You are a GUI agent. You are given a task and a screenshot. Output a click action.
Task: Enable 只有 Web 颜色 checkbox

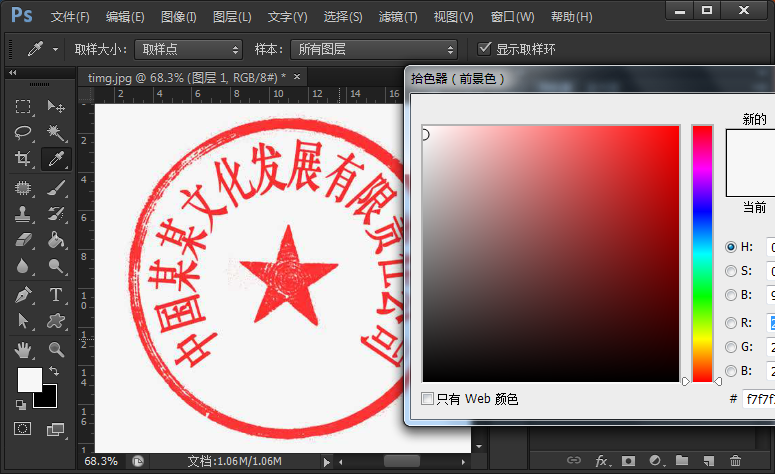[x=428, y=398]
